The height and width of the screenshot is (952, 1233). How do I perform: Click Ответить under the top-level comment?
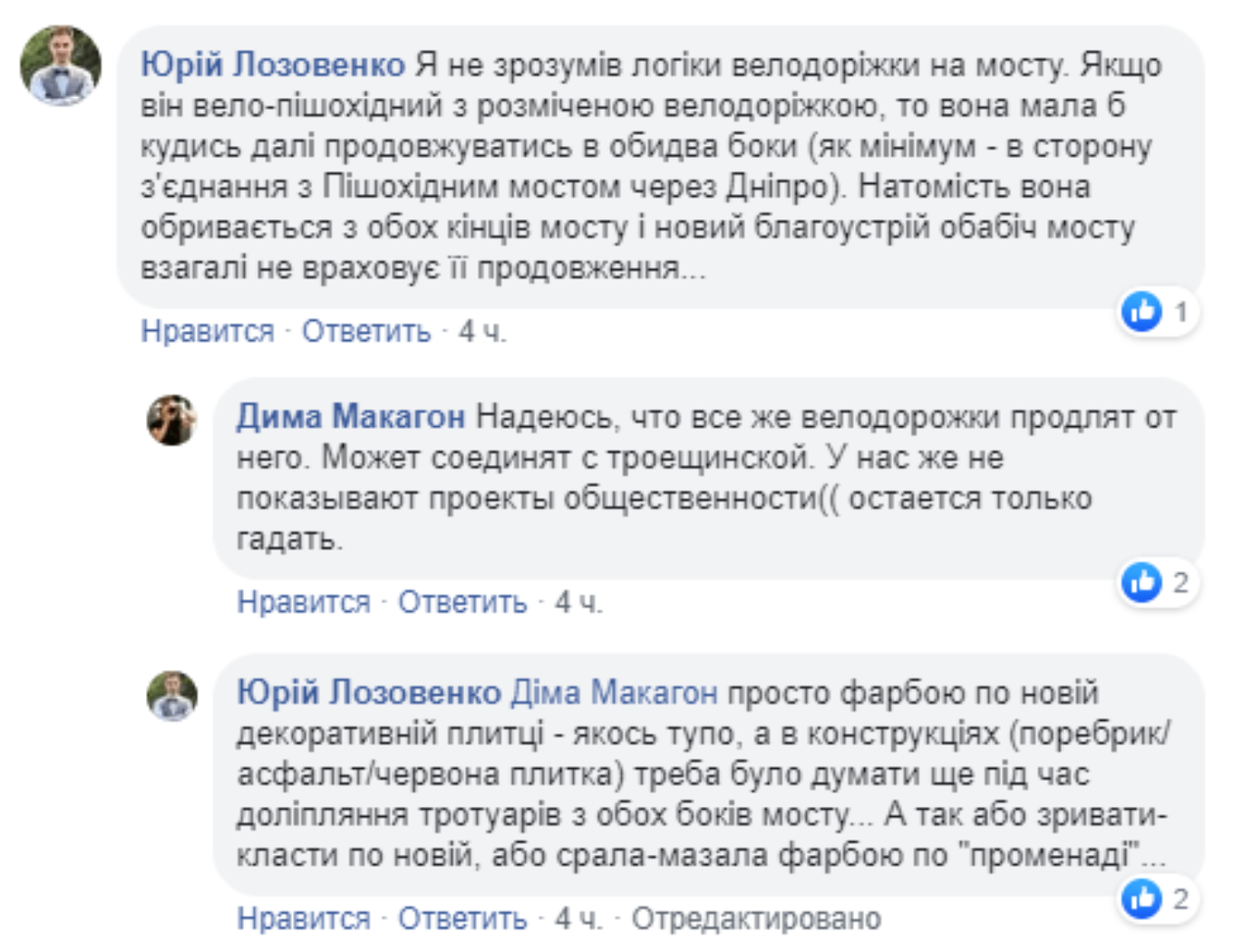366,332
